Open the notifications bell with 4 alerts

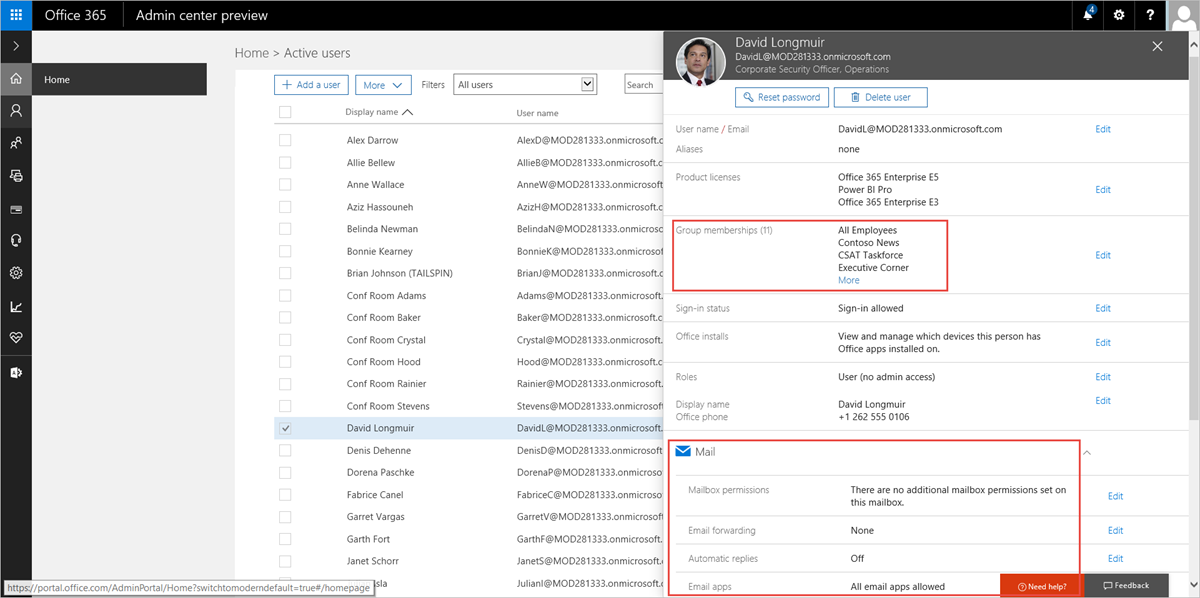click(x=1088, y=15)
